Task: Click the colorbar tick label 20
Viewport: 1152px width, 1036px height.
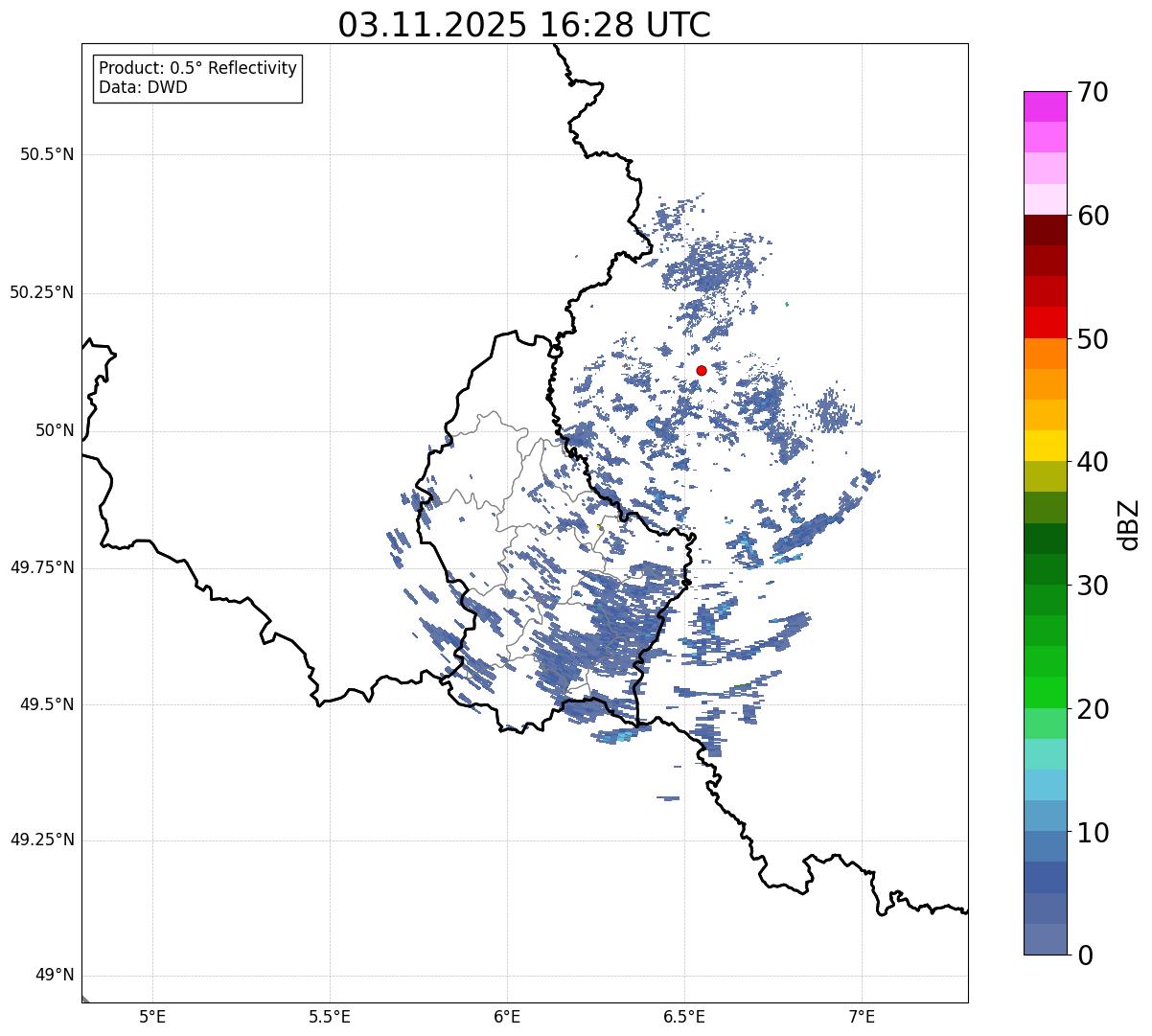Action: 1092,709
